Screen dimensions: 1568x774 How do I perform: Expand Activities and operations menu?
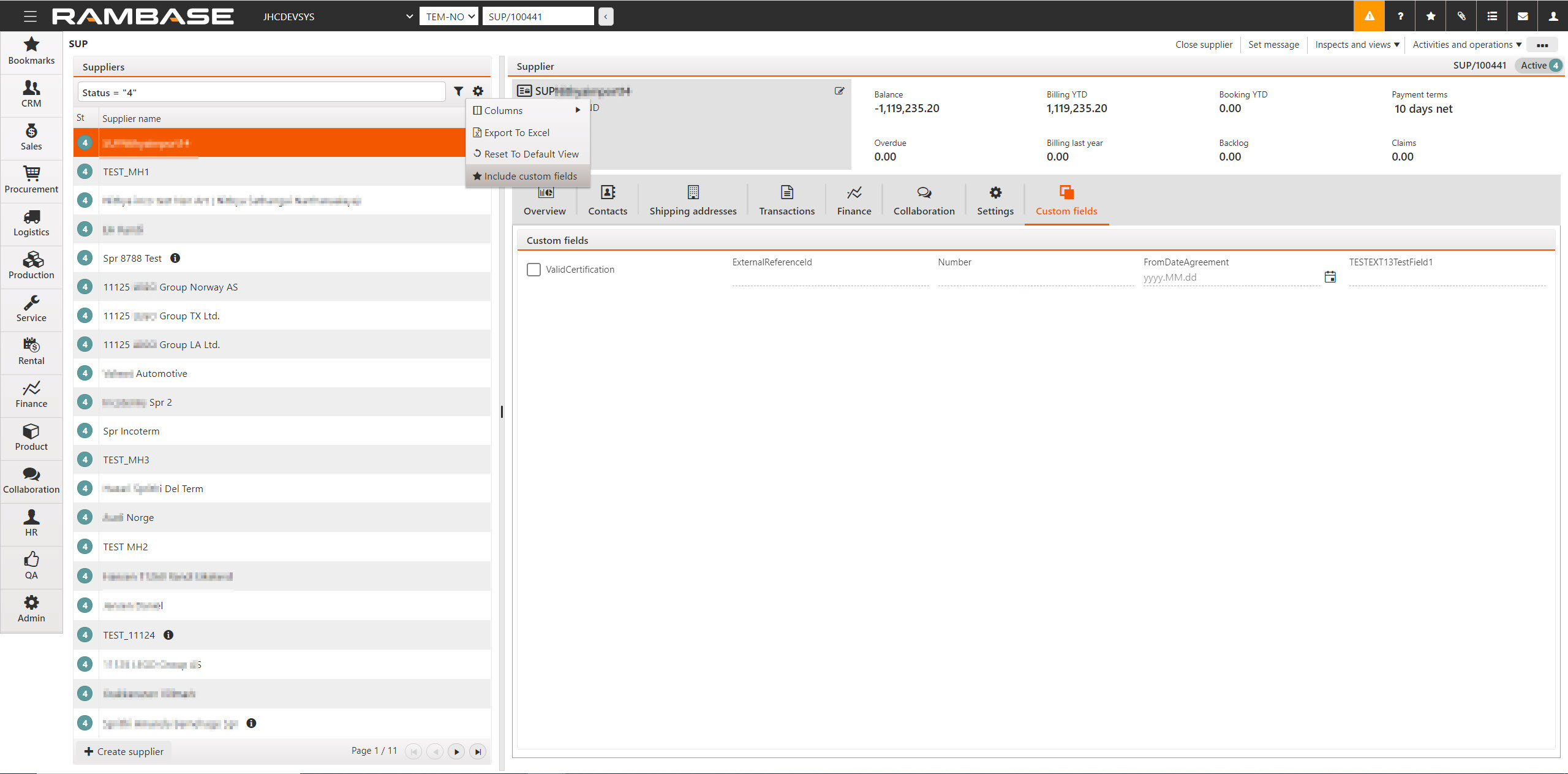1466,44
